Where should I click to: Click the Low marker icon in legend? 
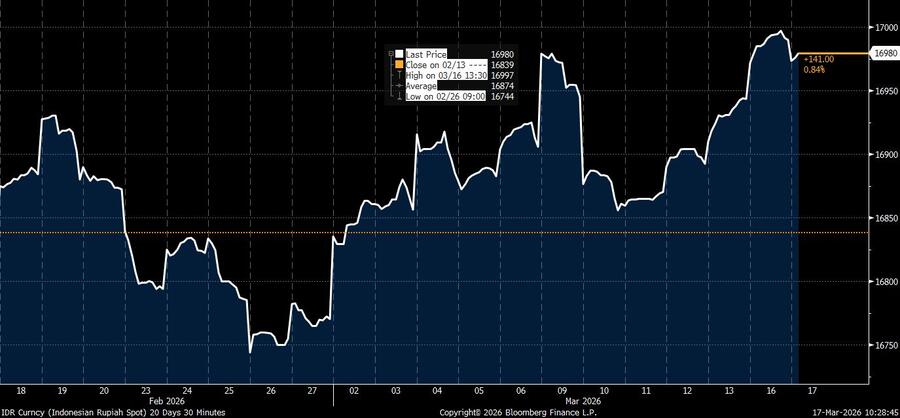pos(398,97)
